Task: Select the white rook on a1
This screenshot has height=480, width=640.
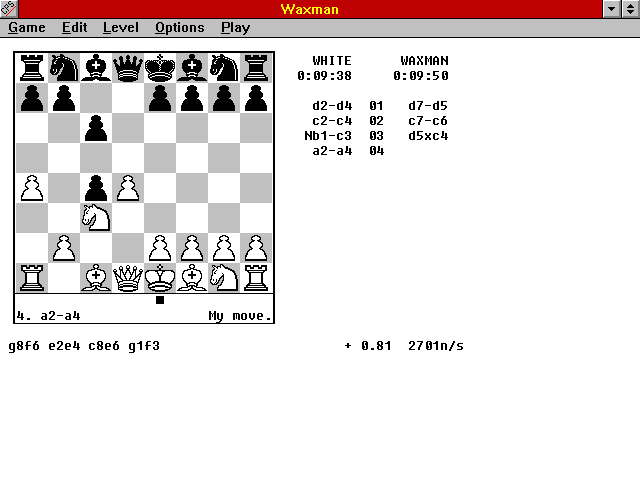Action: pyautogui.click(x=32, y=278)
